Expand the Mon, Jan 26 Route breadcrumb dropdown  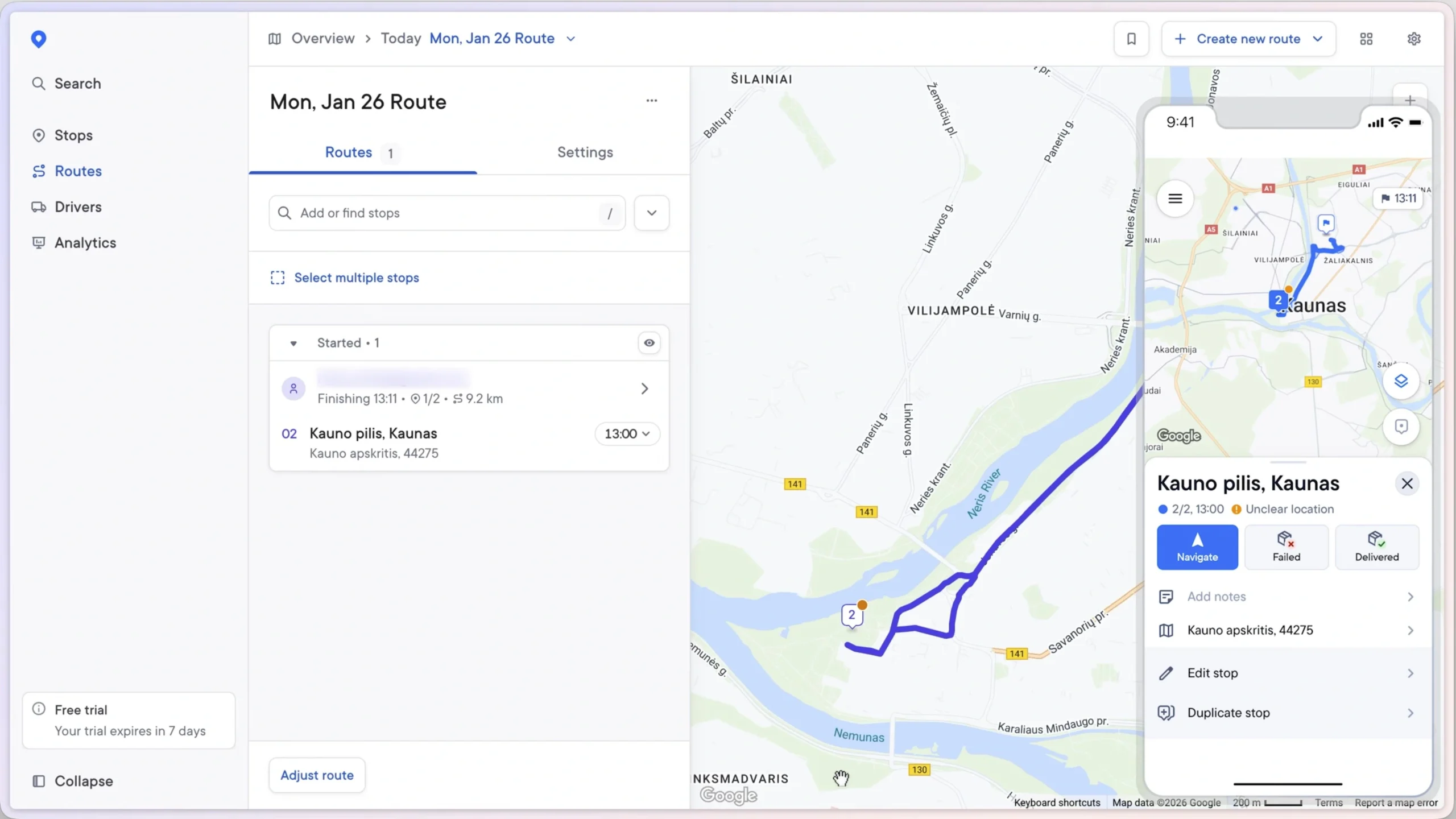tap(571, 39)
